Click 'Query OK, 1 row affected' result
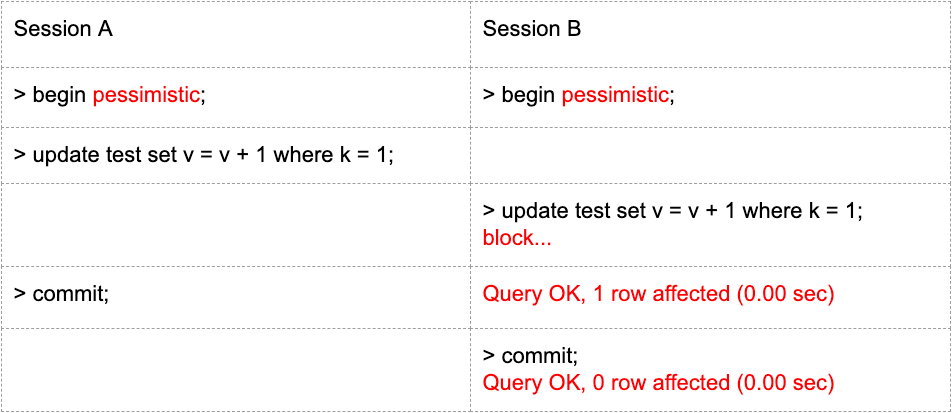The height and width of the screenshot is (413, 952). [658, 294]
